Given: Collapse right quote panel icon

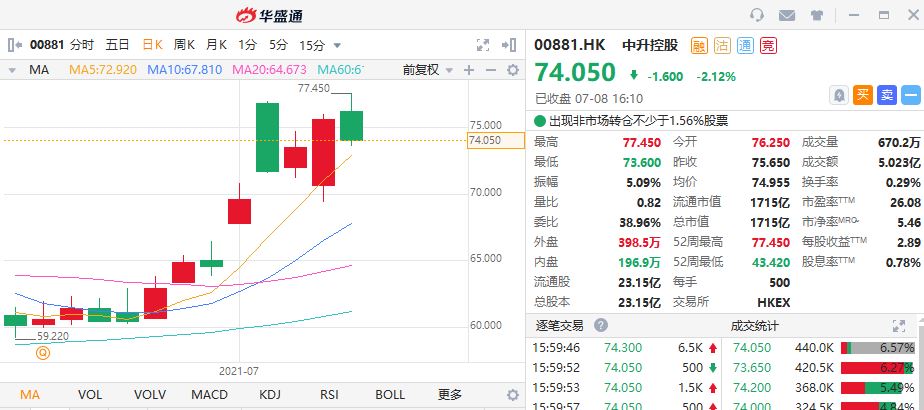Looking at the screenshot, I should click(509, 45).
